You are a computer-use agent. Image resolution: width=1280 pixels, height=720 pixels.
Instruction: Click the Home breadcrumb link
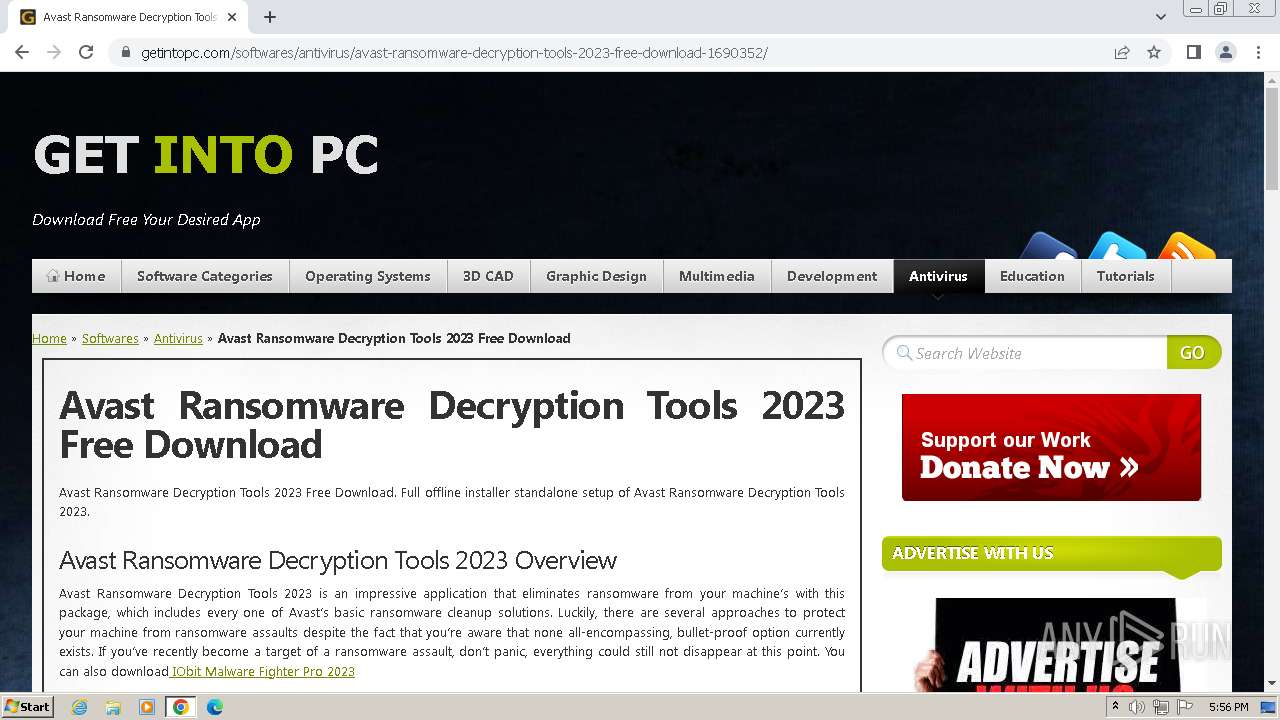(x=49, y=338)
